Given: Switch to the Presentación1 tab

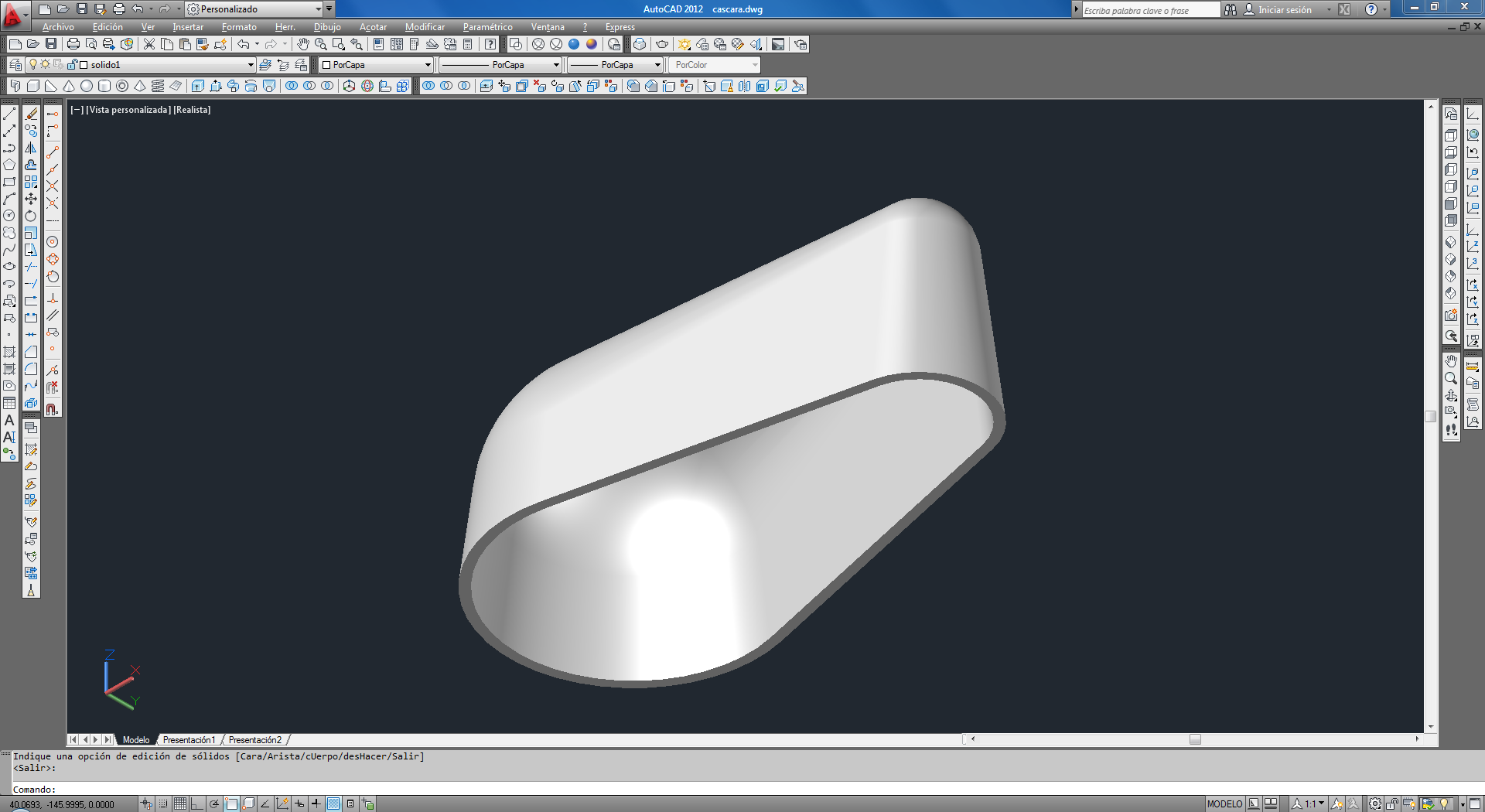Looking at the screenshot, I should pos(189,740).
